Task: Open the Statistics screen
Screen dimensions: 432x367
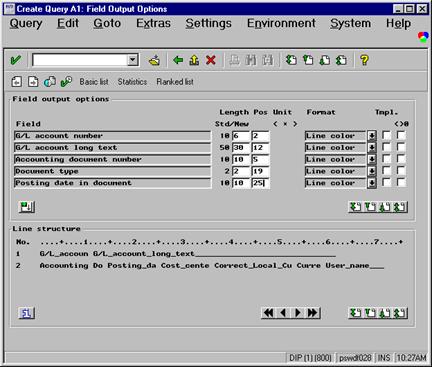Action: coord(132,82)
